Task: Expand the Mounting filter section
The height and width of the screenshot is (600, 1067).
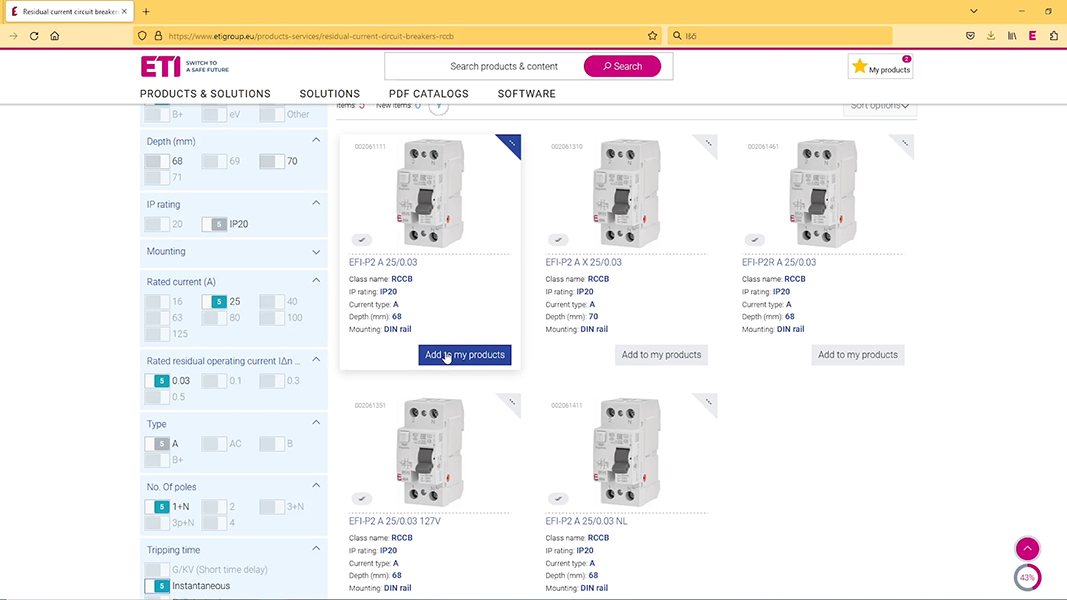Action: (x=316, y=252)
